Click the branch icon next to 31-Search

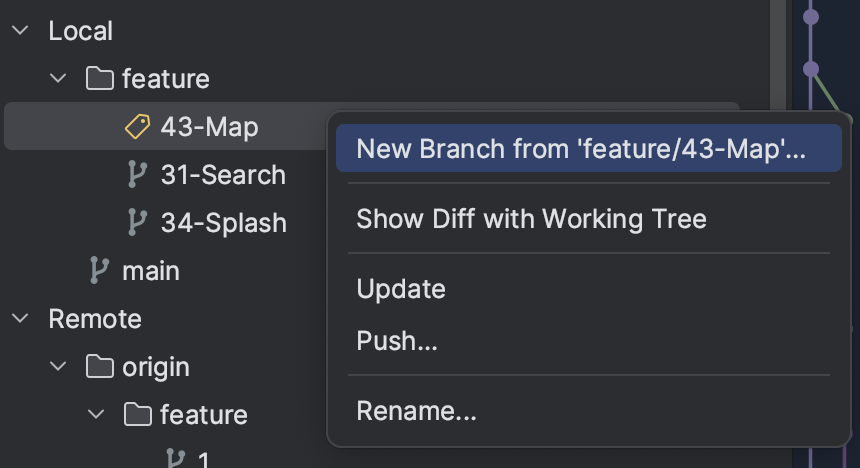[x=137, y=174]
